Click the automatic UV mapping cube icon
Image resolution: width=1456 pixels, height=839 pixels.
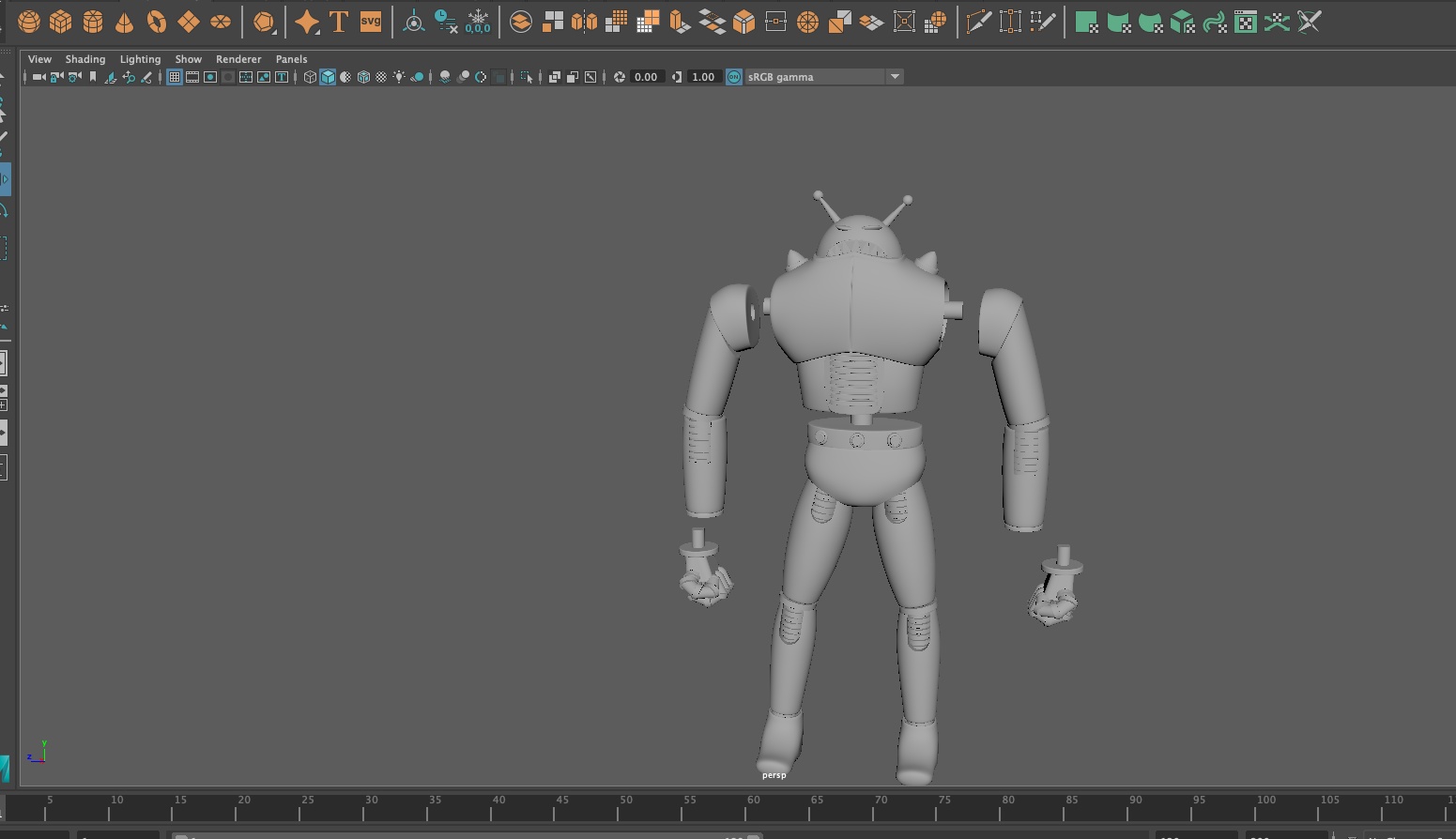(x=1182, y=22)
